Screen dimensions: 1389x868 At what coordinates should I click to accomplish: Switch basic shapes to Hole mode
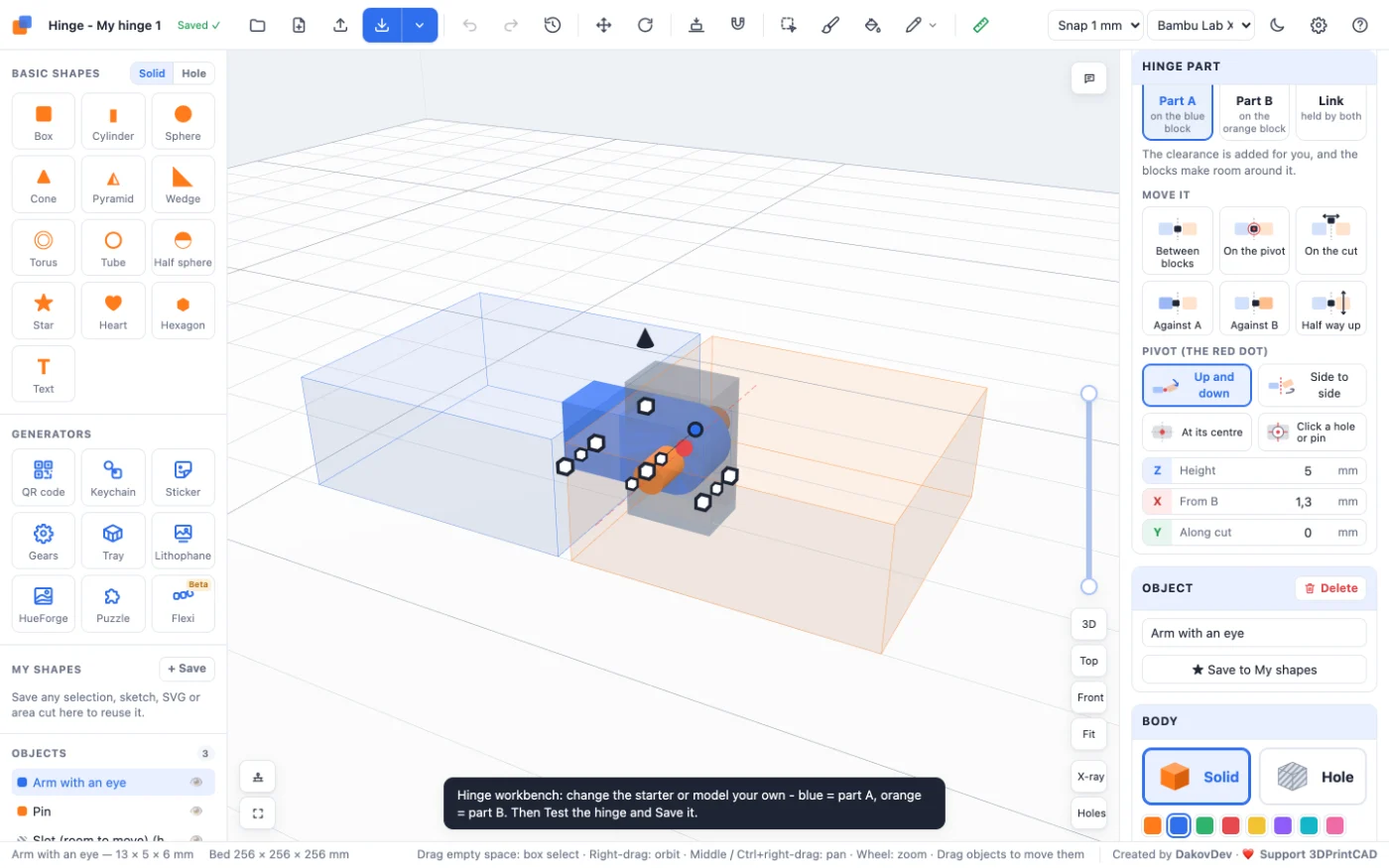(193, 73)
